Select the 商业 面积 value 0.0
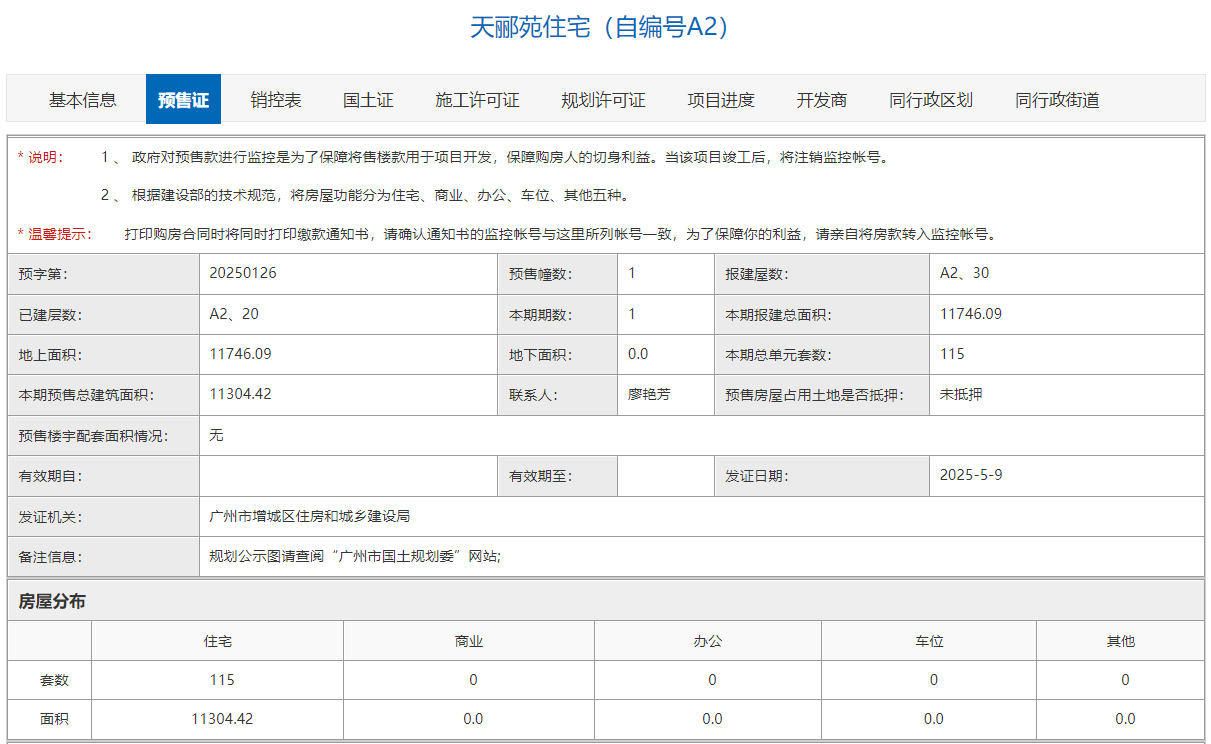 (x=473, y=719)
